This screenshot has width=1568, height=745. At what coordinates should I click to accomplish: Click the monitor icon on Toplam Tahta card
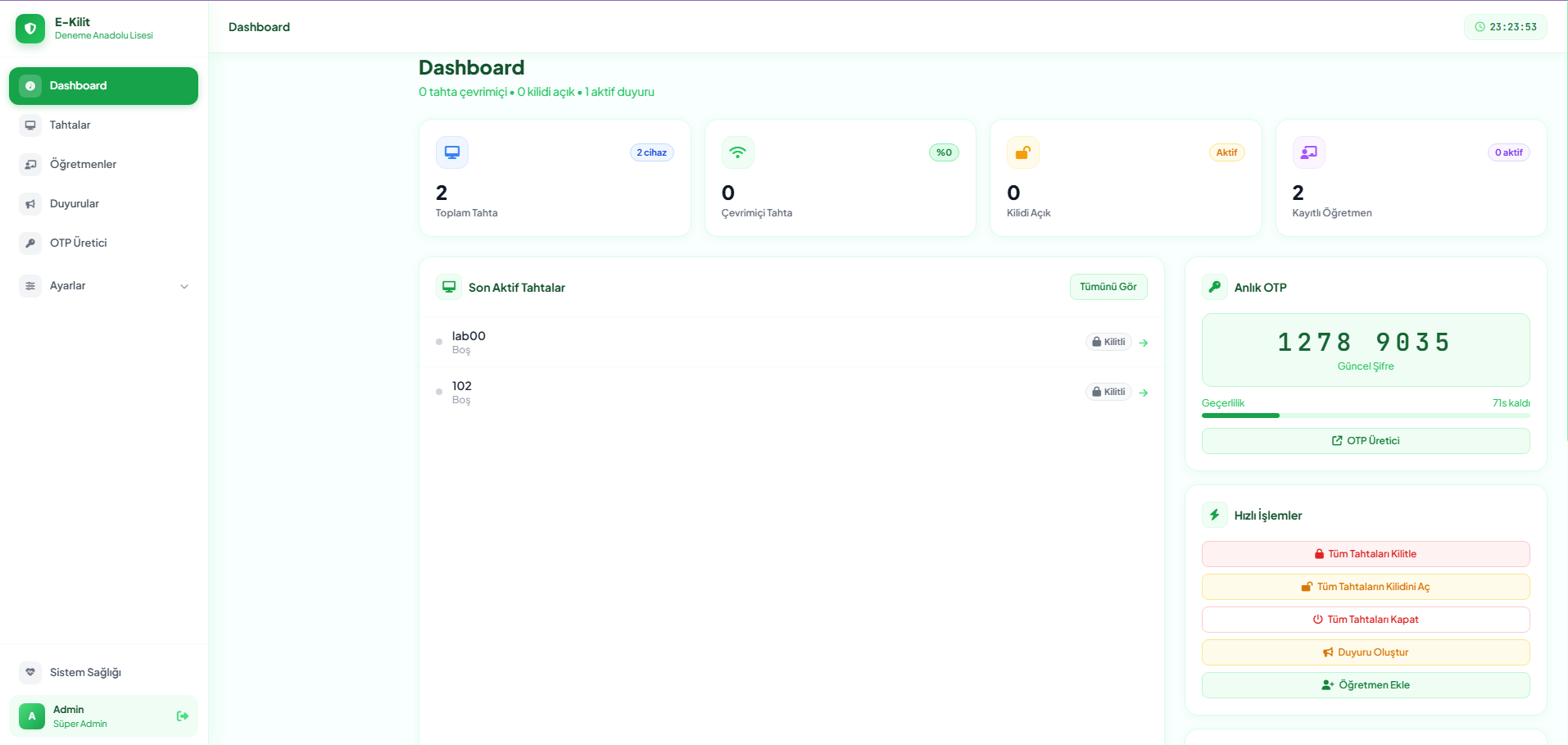pos(452,152)
